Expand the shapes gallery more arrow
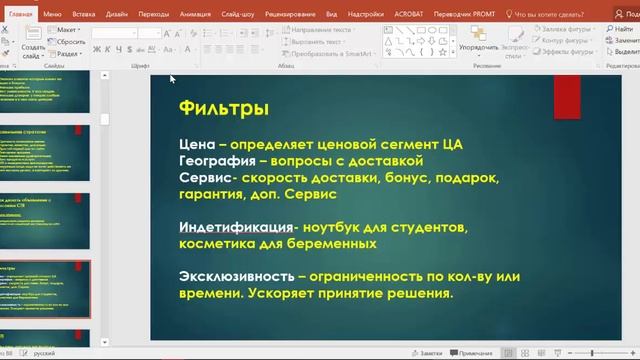The image size is (640, 360). tap(453, 52)
